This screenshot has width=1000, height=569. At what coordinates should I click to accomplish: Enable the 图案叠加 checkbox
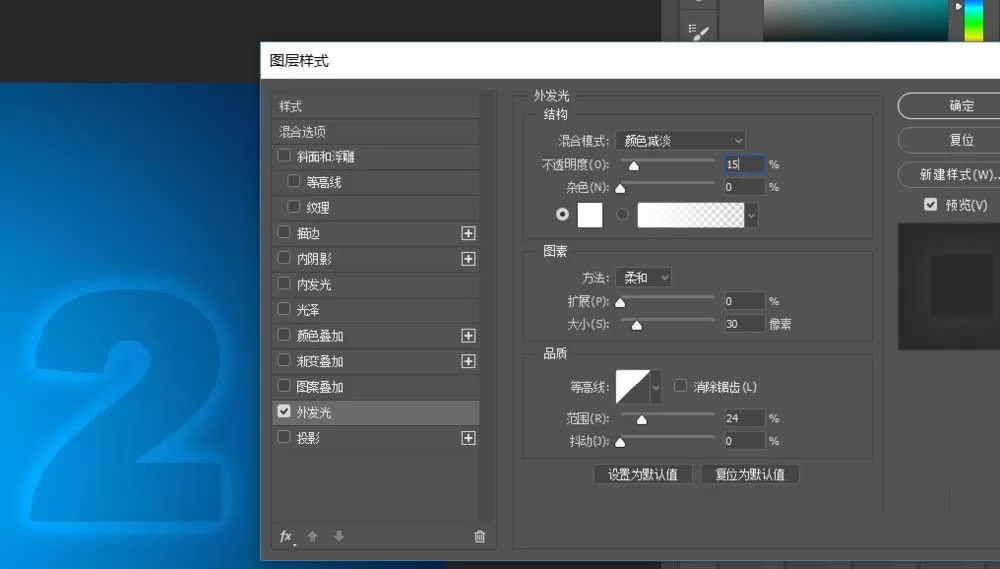[284, 385]
